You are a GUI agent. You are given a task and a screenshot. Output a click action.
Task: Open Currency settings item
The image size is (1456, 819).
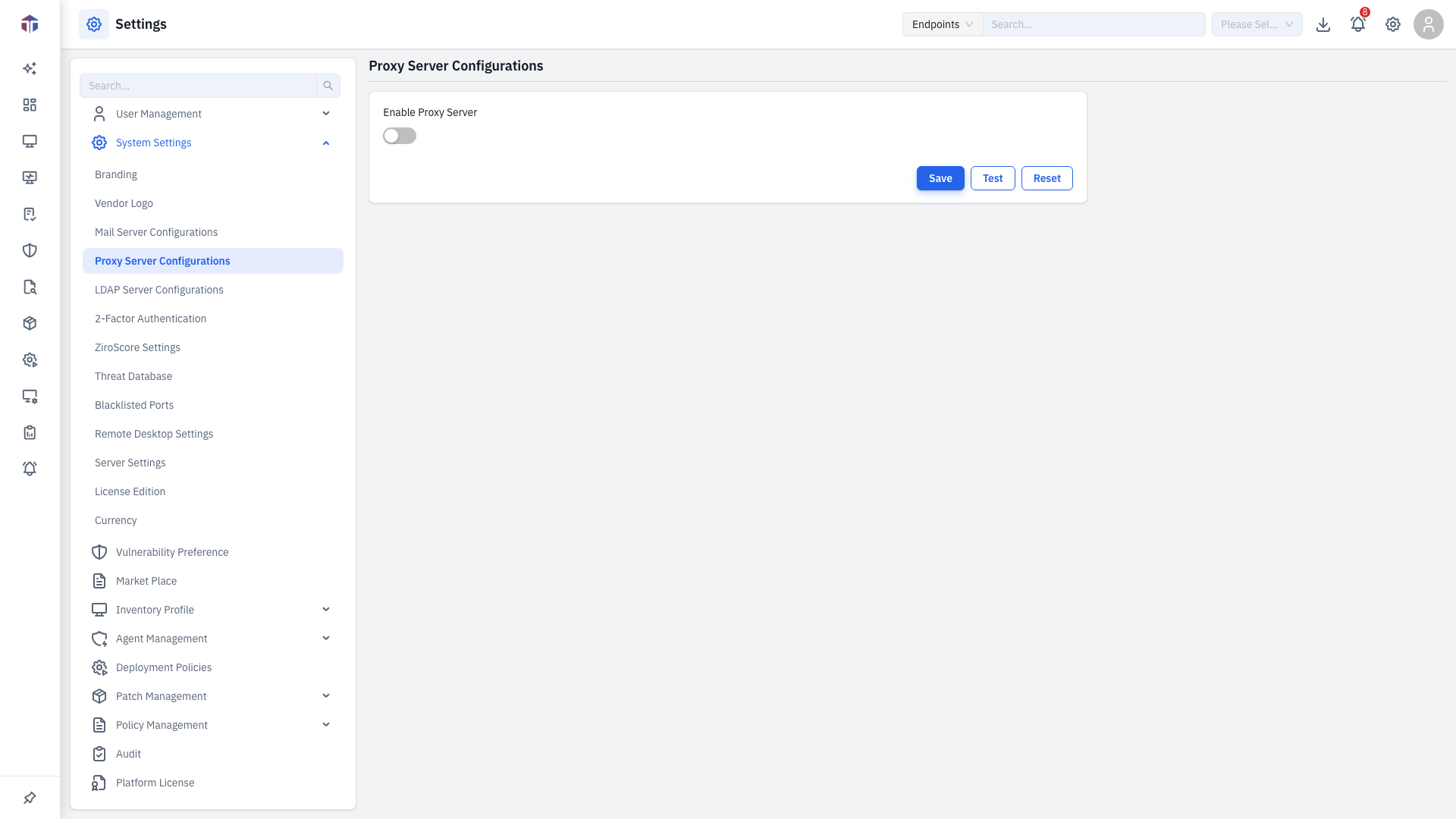click(115, 520)
